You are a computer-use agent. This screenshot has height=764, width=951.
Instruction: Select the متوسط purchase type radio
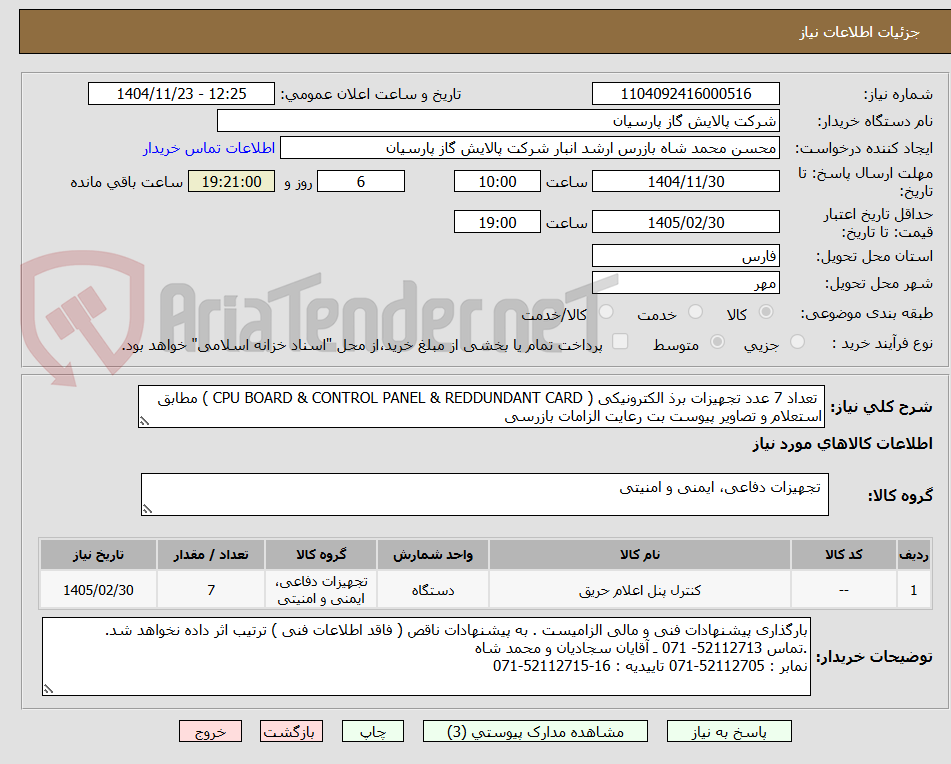[717, 342]
